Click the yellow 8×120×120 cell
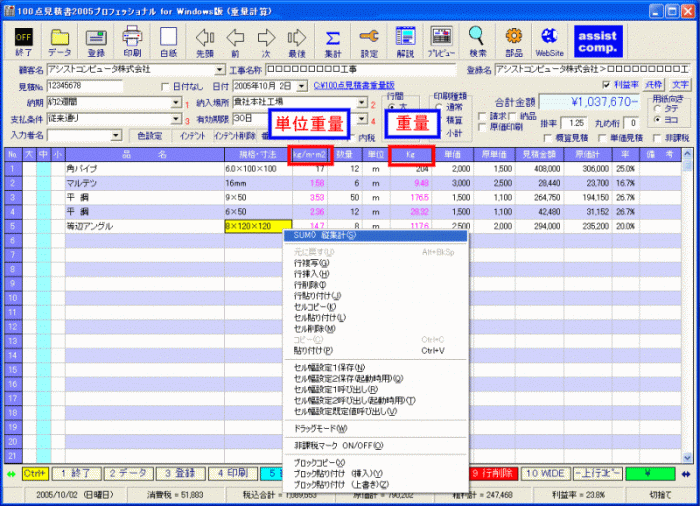This screenshot has width=700, height=506. tap(258, 226)
